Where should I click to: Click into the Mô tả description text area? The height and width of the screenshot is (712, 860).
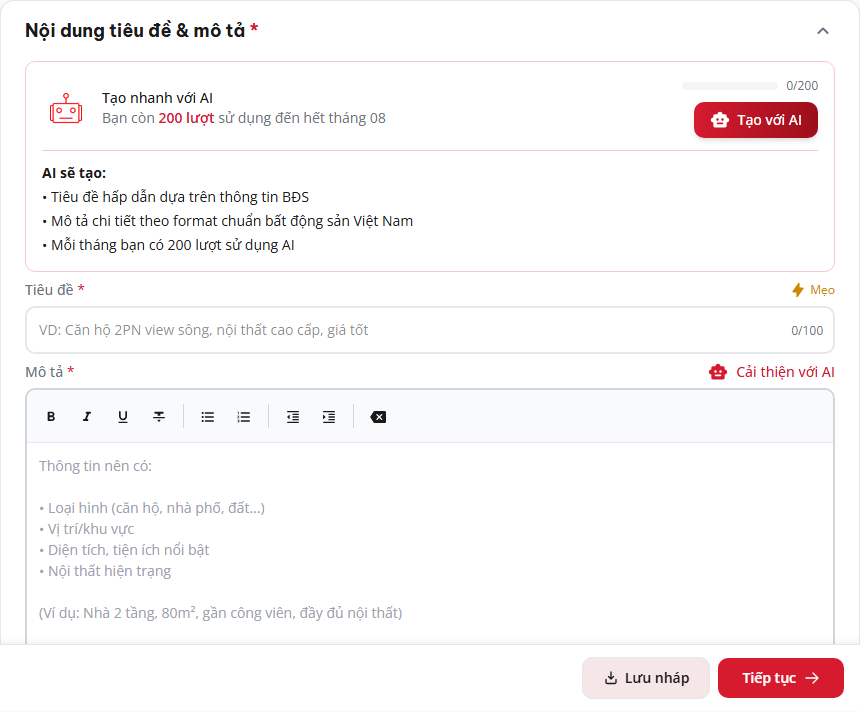[430, 543]
